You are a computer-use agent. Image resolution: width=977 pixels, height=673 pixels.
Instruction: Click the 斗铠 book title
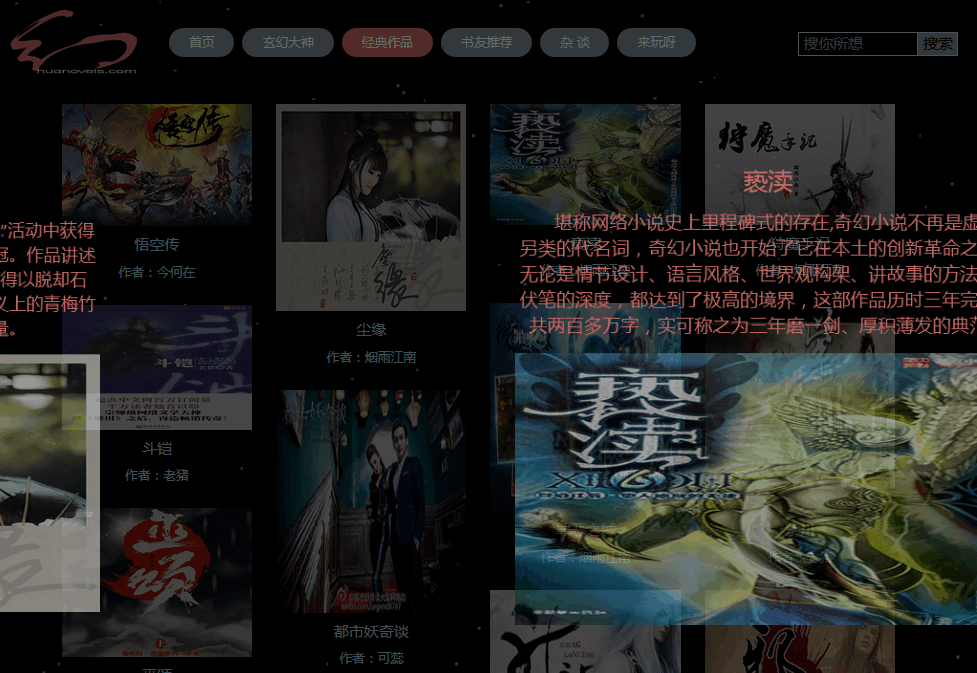(x=156, y=448)
